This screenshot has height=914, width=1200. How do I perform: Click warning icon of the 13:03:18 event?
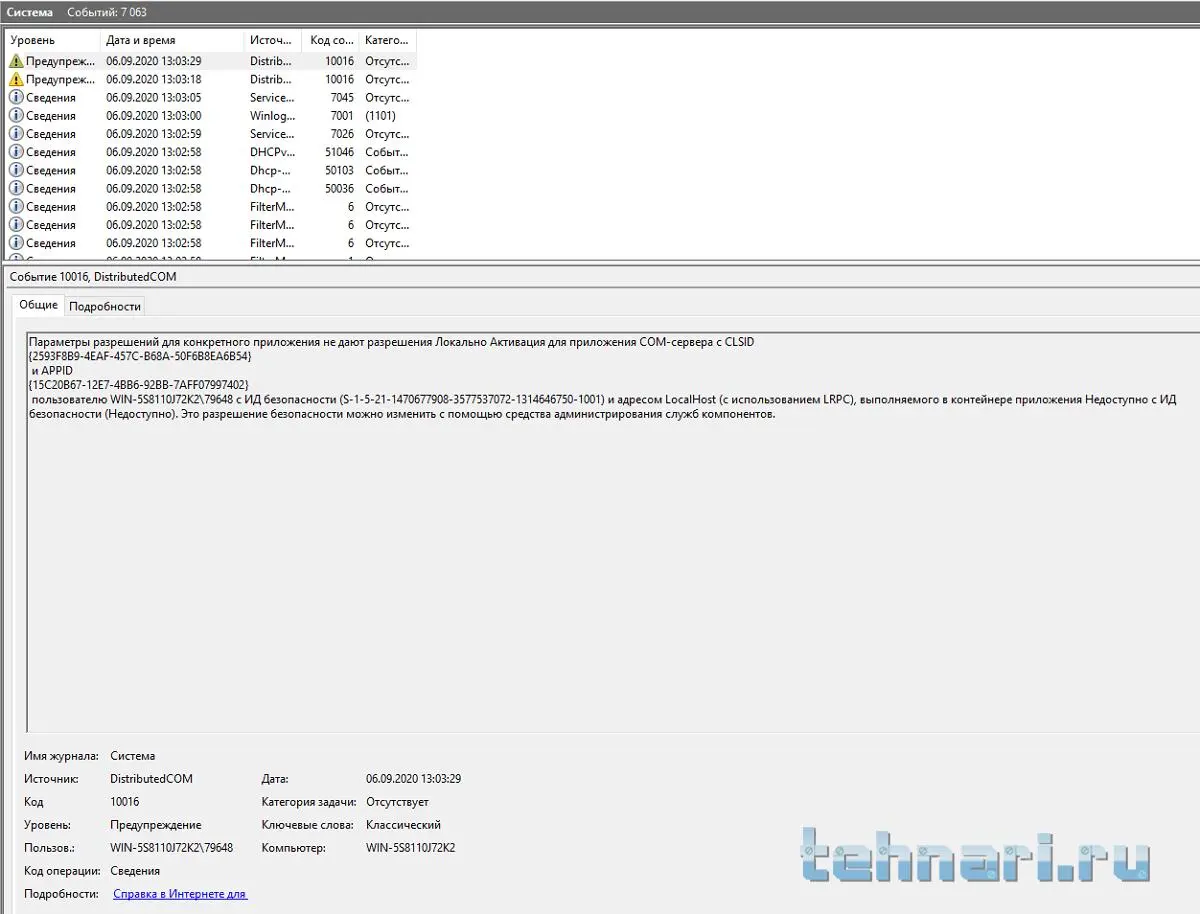click(x=15, y=79)
